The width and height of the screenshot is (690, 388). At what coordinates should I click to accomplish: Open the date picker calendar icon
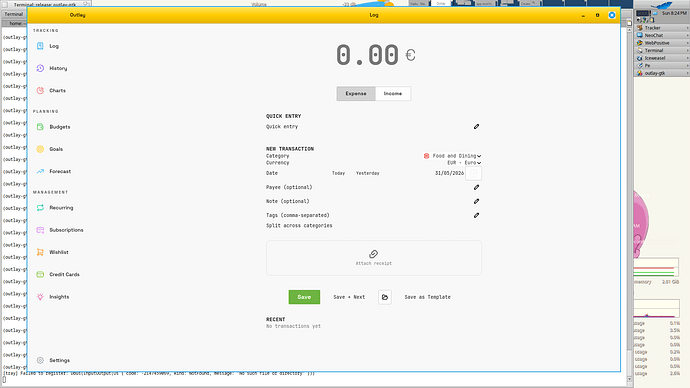[x=473, y=173]
